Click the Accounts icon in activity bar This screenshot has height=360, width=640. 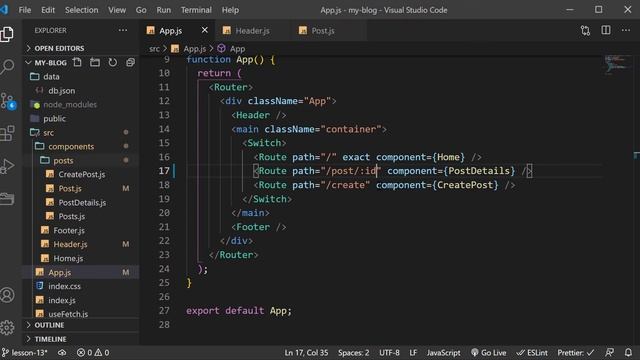point(7,295)
